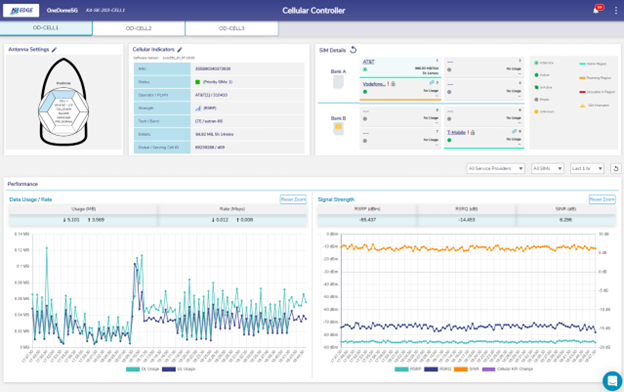The image size is (624, 392).
Task: Click the SINR value 6.296
Action: [565, 220]
